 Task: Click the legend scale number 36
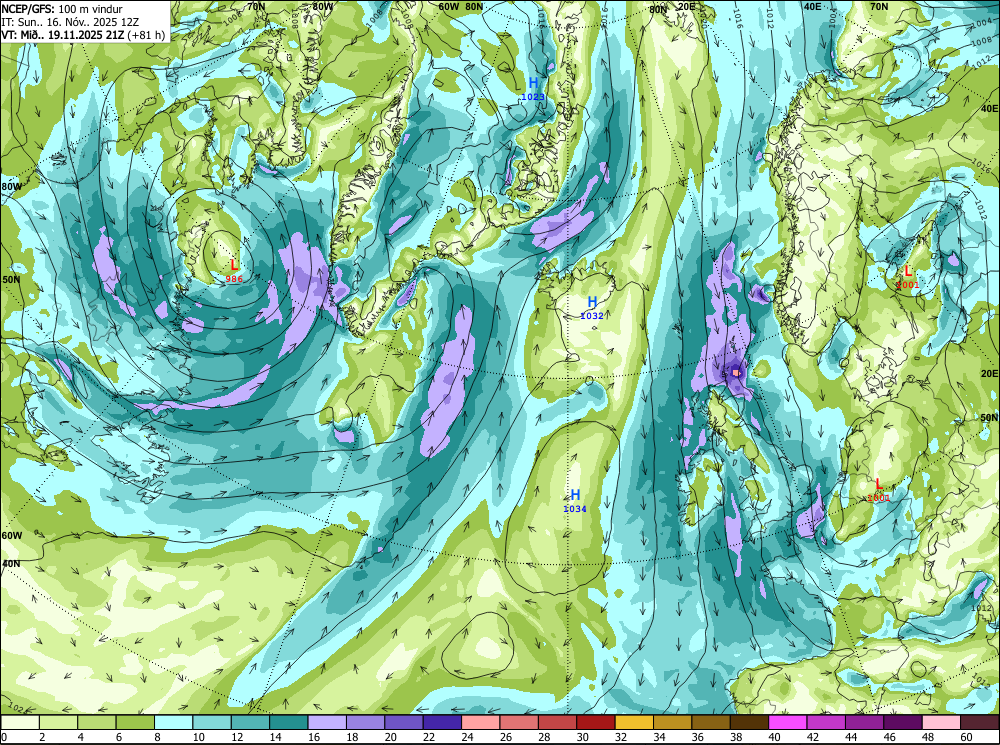tap(697, 737)
